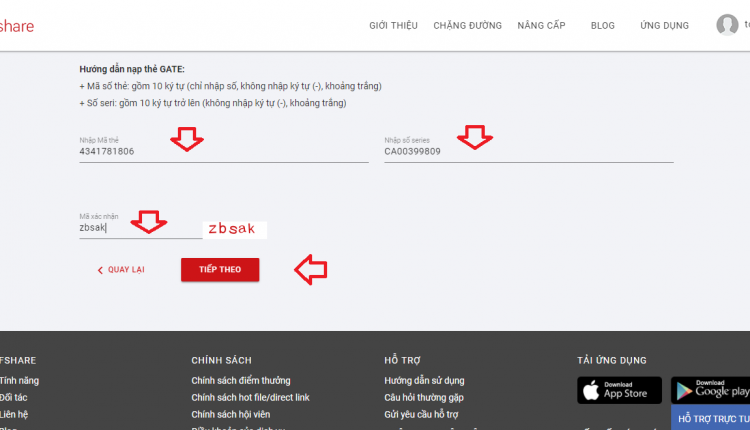
Task: Click the TẢI ỨNG DỤNG footer heading
Action: 612,361
